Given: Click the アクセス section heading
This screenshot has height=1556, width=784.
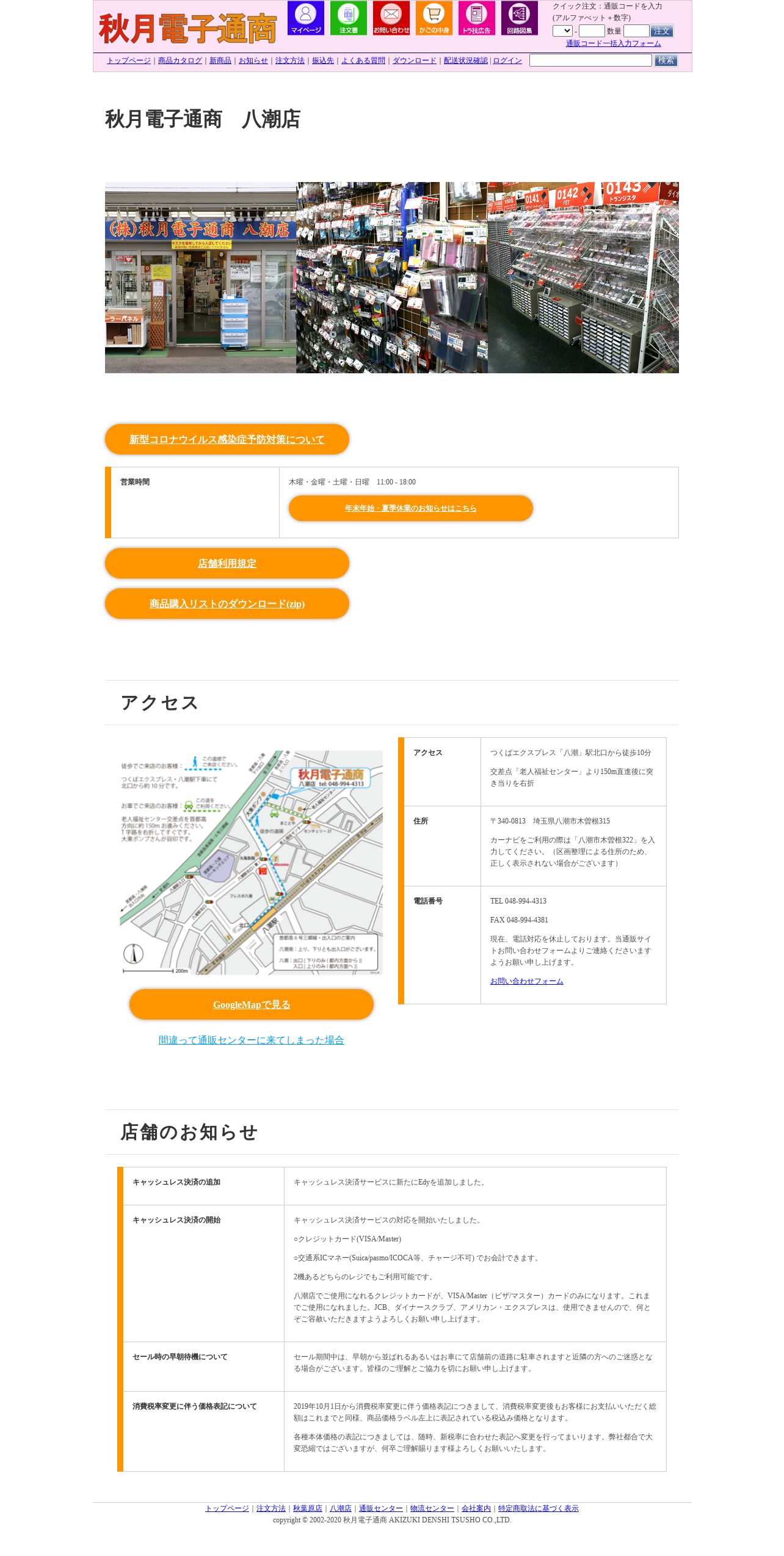Looking at the screenshot, I should (159, 703).
